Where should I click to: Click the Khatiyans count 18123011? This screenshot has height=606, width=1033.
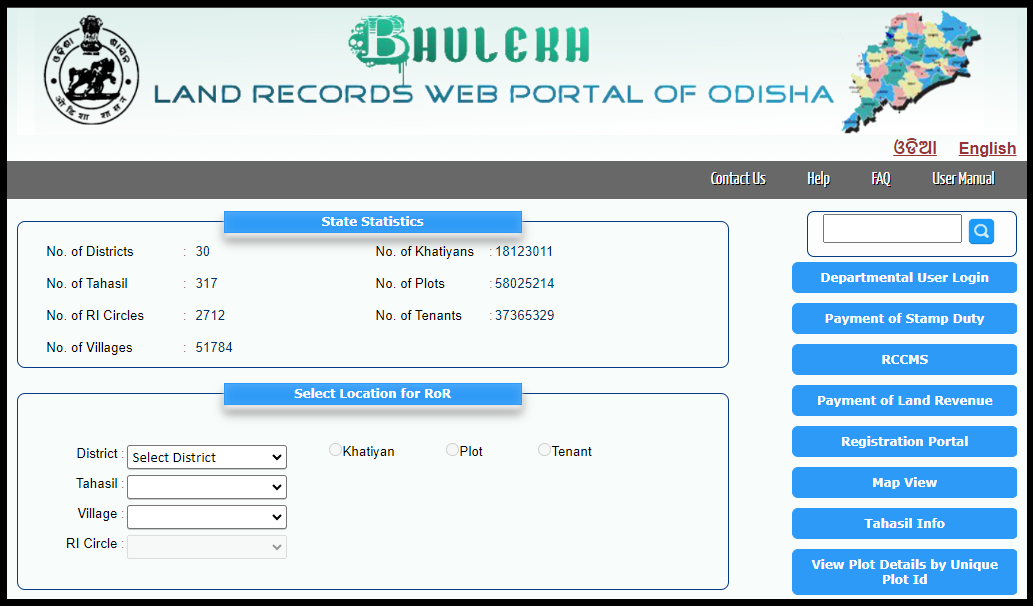[x=524, y=252]
